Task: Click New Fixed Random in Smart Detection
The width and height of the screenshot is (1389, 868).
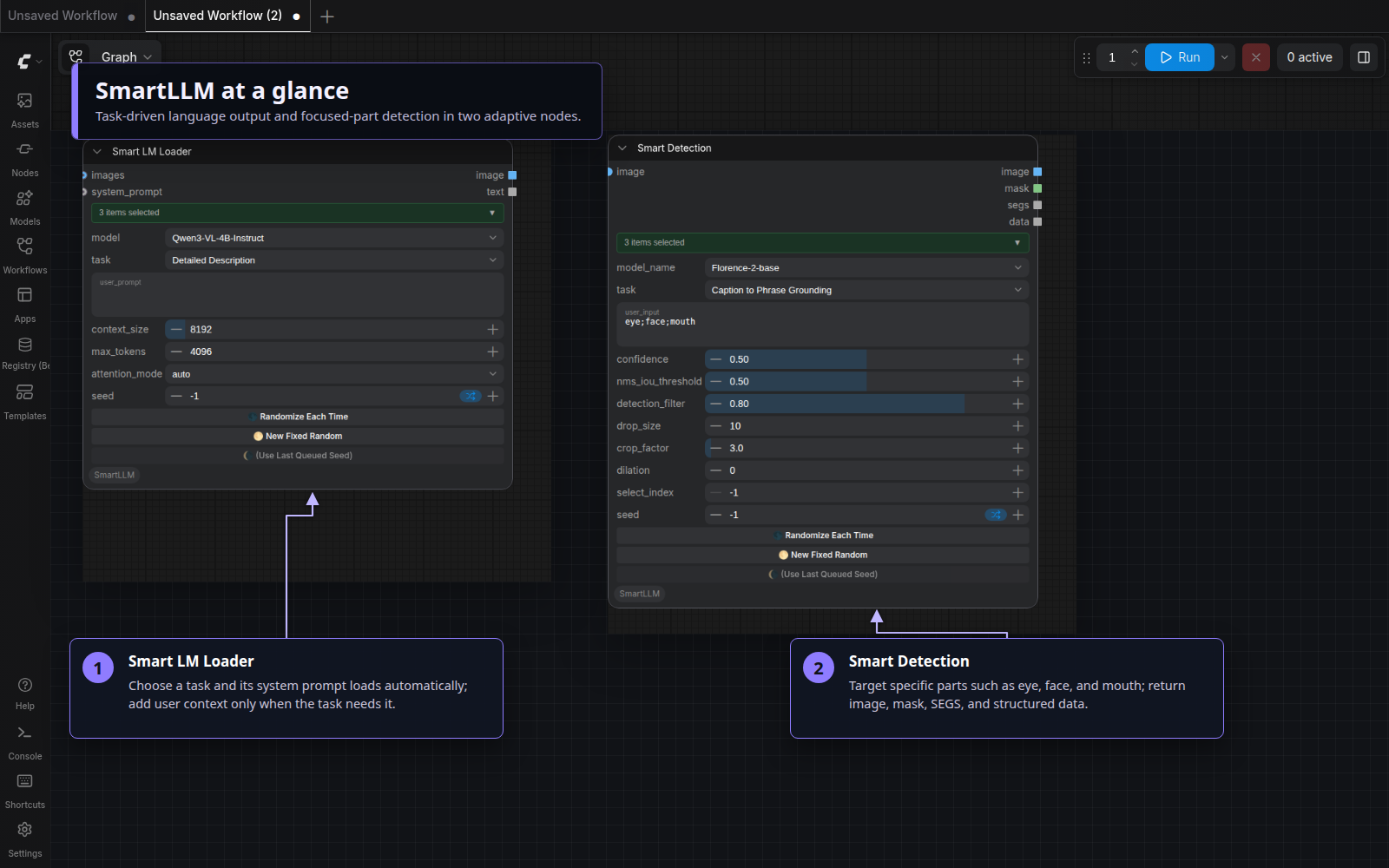Action: coord(823,555)
